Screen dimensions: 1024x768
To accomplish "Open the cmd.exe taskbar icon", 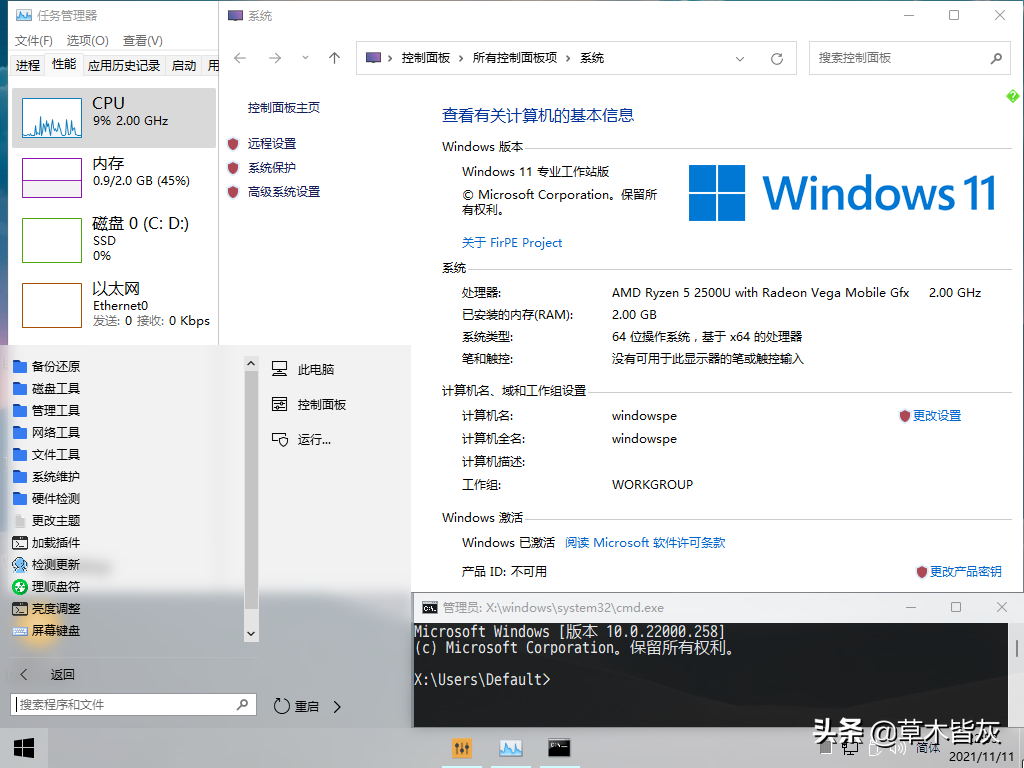I will 559,748.
